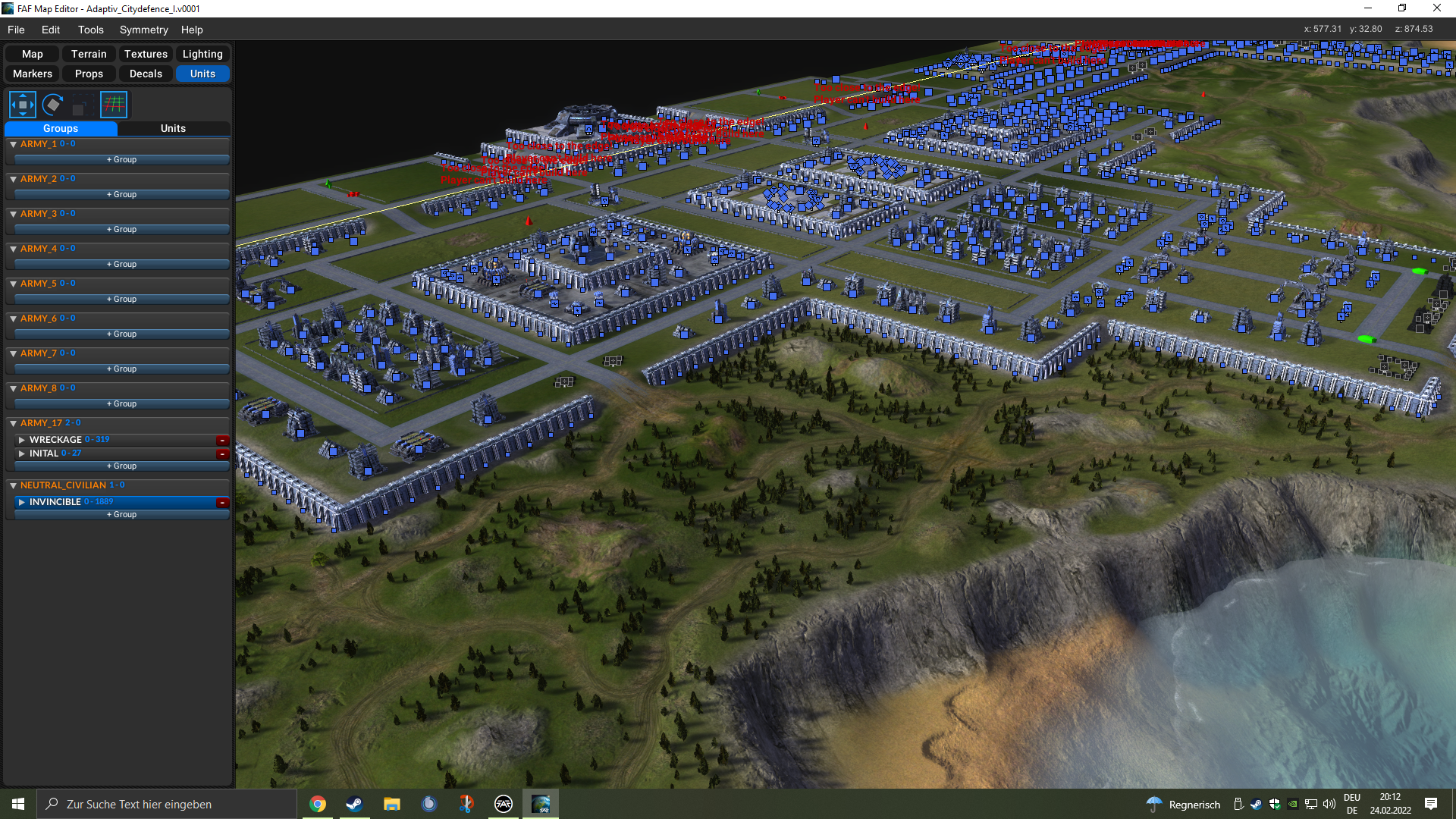Expand the INITAL subgroup
The image size is (1456, 819).
tap(22, 453)
